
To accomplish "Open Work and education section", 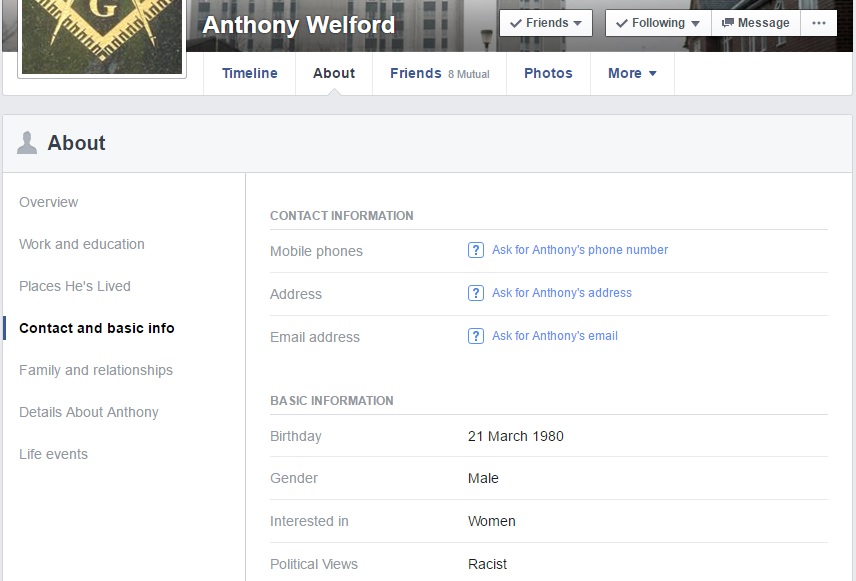I will (x=82, y=244).
